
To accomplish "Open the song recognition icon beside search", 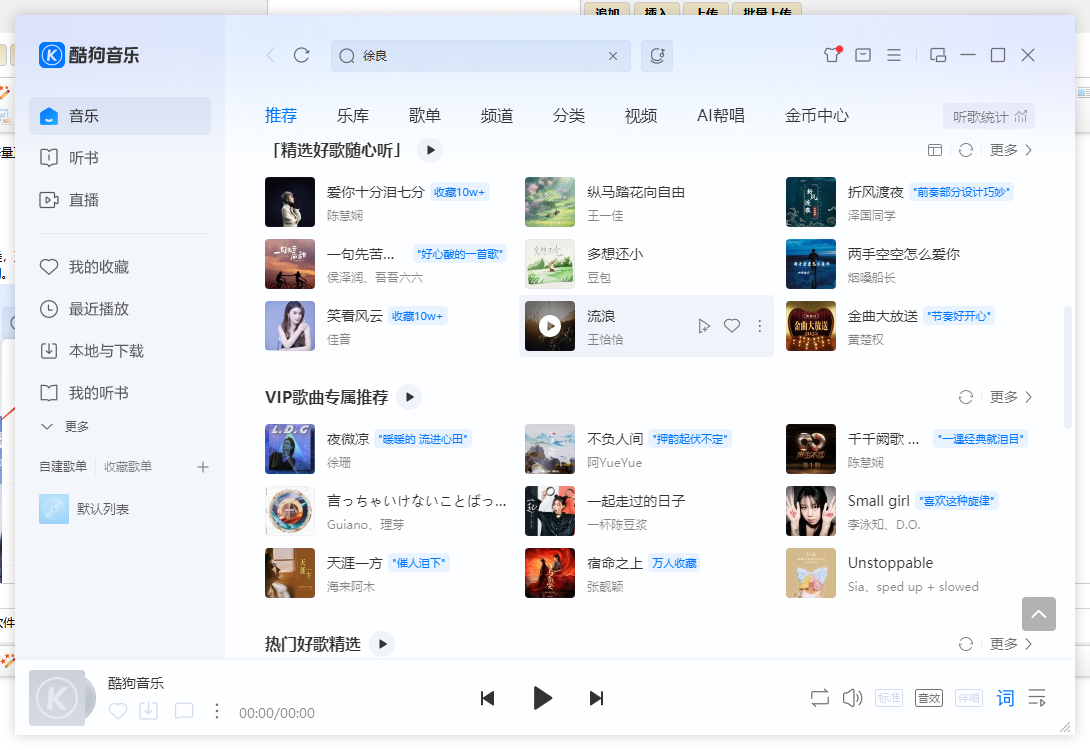I will point(657,56).
